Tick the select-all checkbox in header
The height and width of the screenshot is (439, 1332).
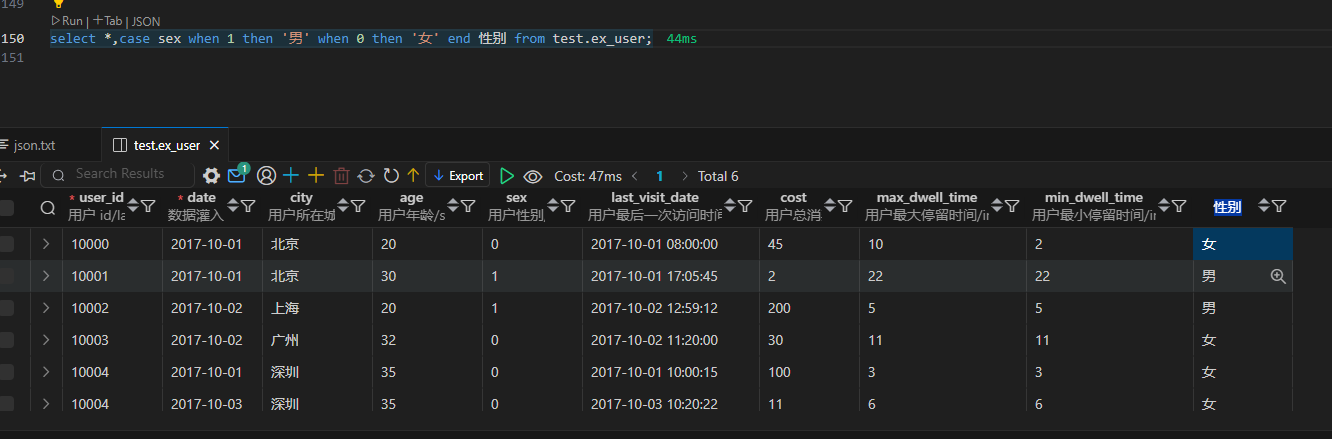point(7,207)
